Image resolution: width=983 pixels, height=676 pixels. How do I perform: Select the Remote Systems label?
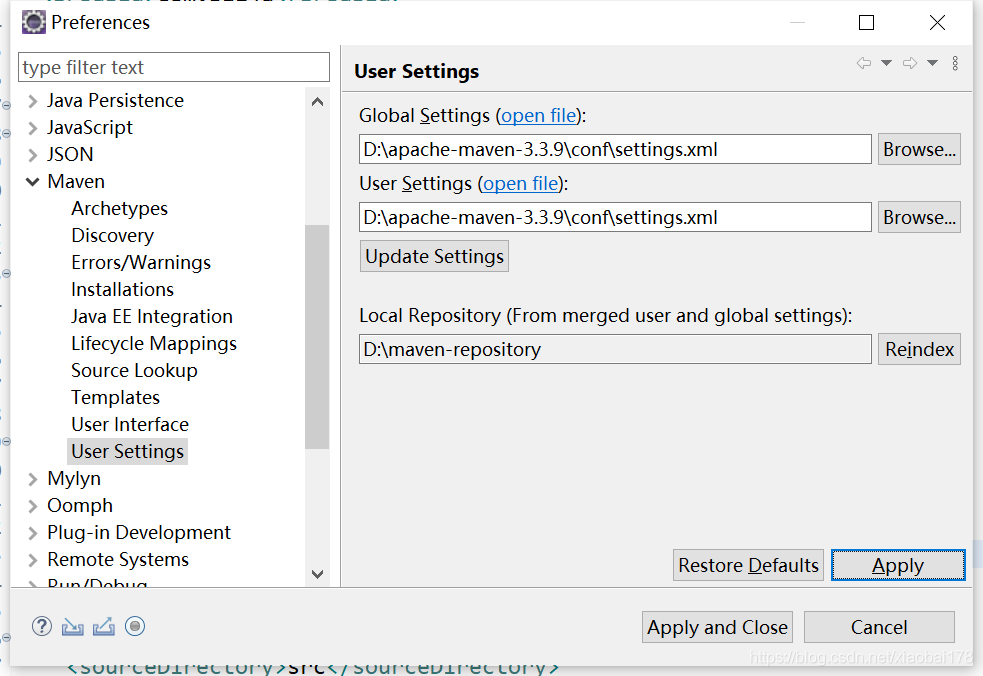click(118, 560)
